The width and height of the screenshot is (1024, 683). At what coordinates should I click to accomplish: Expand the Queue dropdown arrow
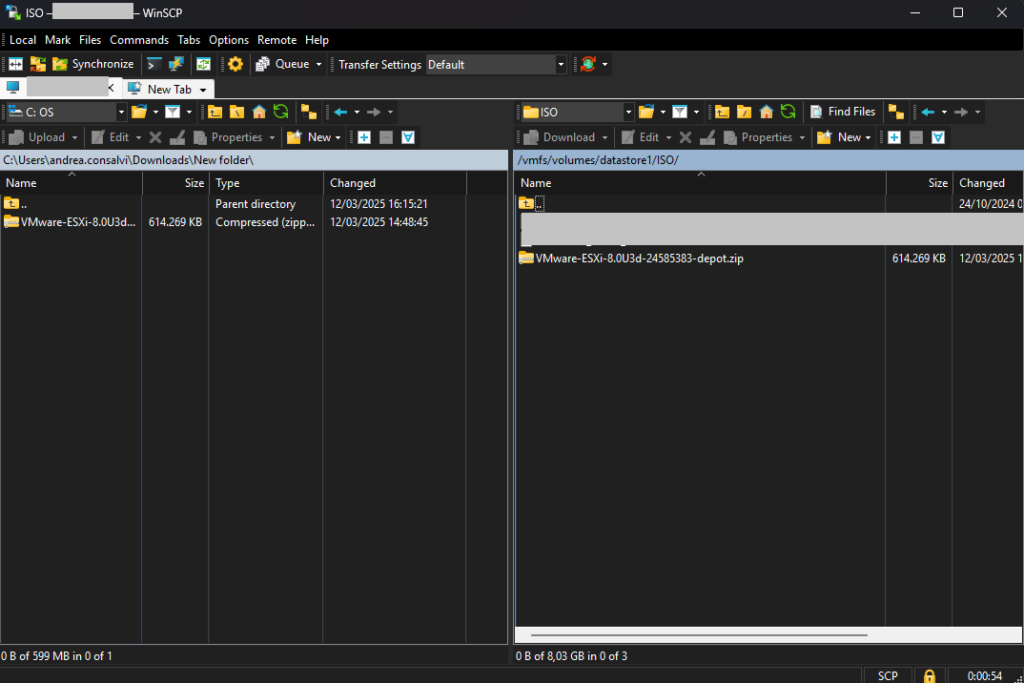tap(319, 64)
